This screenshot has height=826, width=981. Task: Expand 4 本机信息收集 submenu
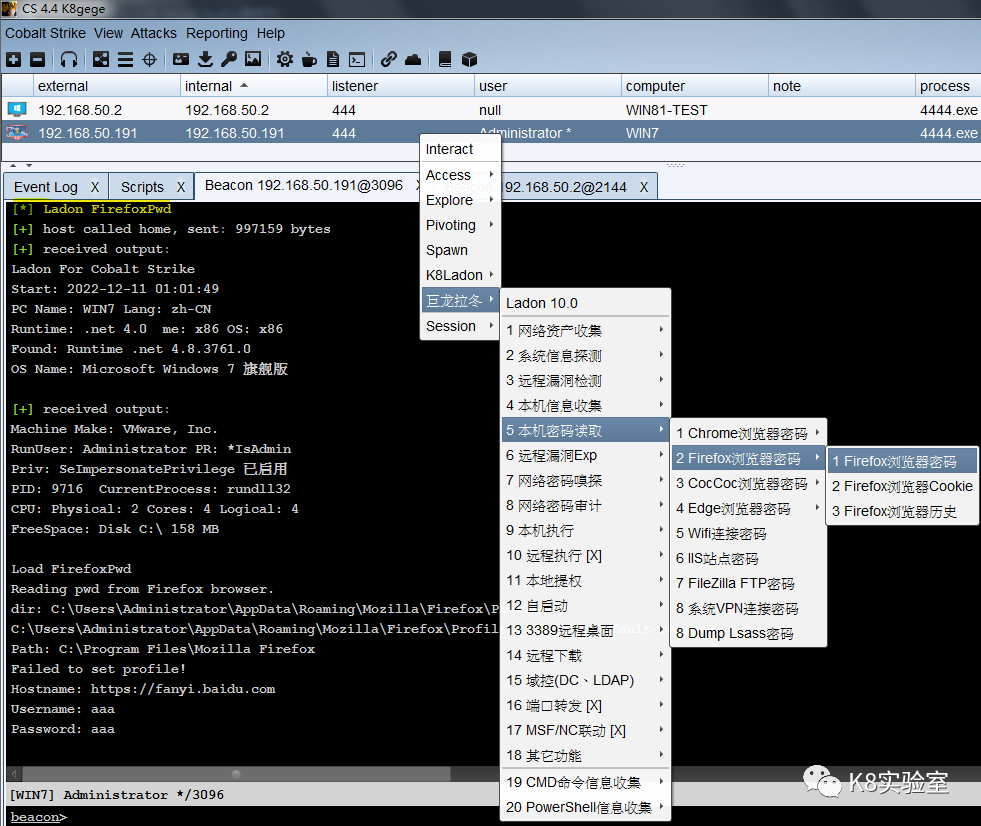585,405
